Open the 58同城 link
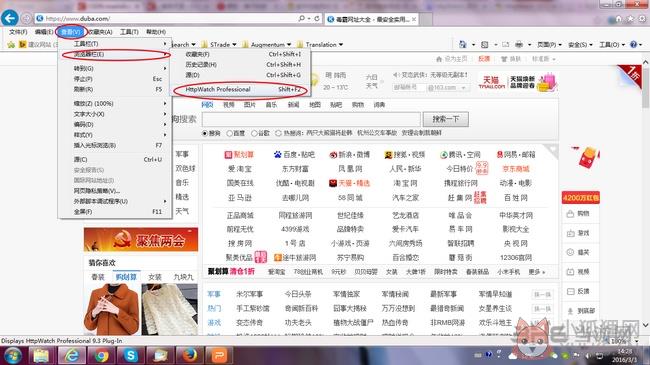Screen dimensions: 650x365 point(350,198)
